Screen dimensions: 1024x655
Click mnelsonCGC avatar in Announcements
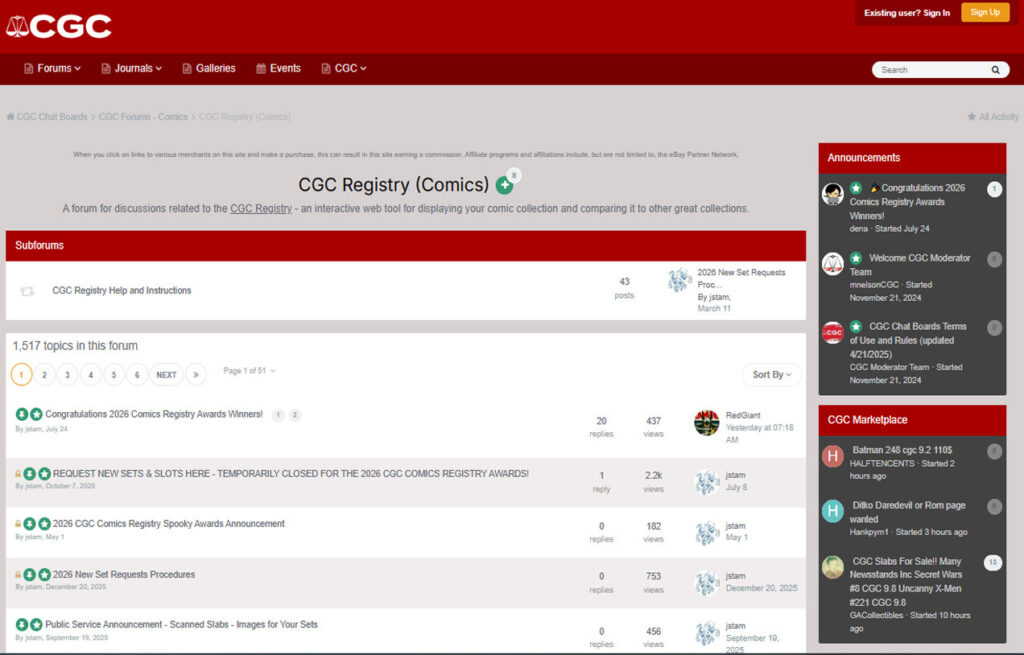pyautogui.click(x=833, y=264)
